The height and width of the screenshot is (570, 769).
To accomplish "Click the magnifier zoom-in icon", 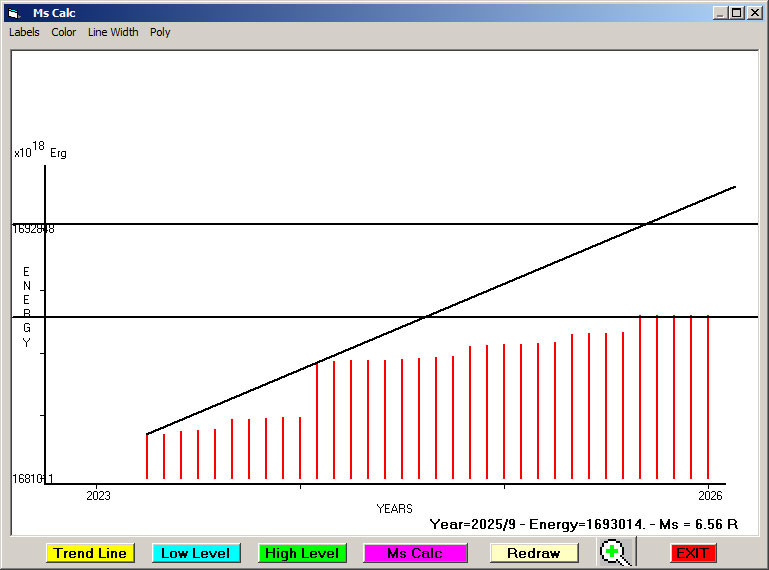I will (x=615, y=553).
